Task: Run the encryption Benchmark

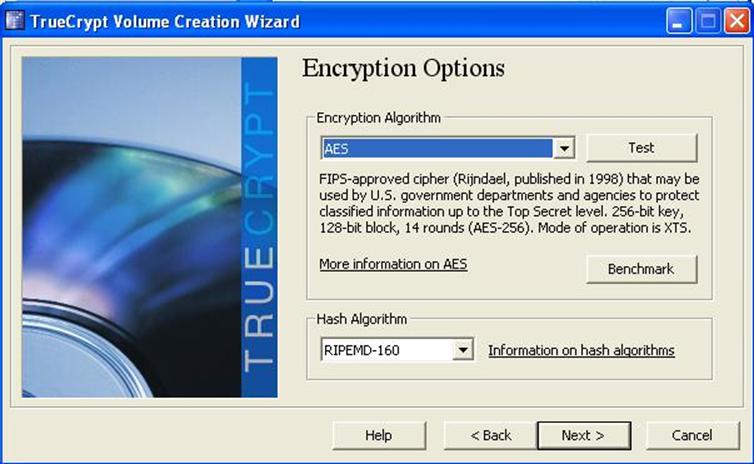Action: click(x=641, y=269)
